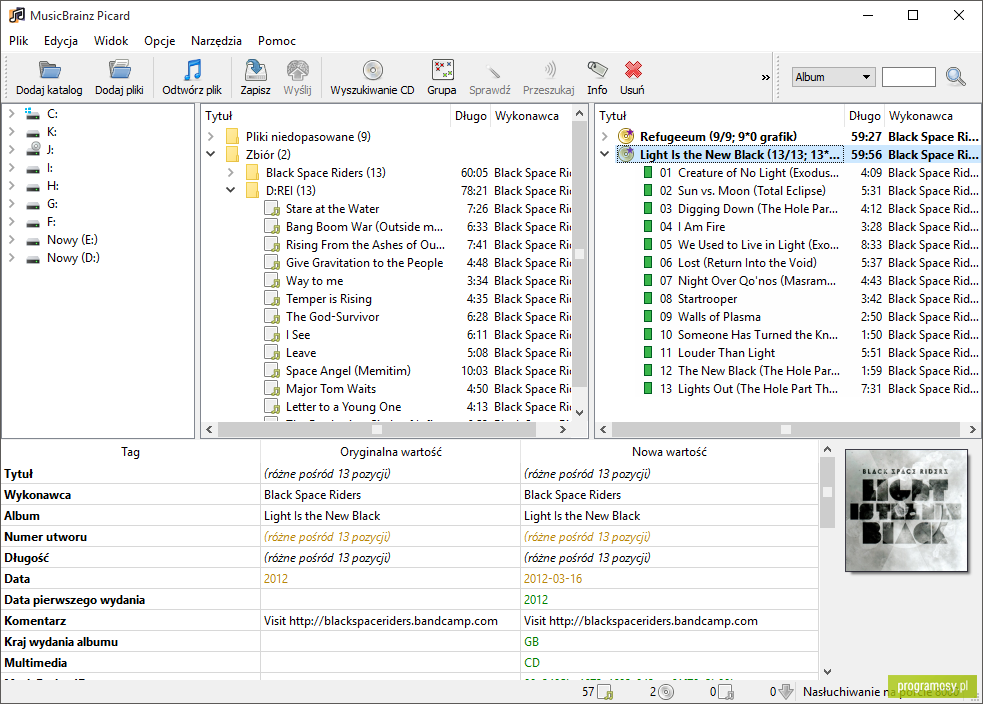
Task: Show hidden toolbar items via » chevron
Action: pyautogui.click(x=765, y=77)
